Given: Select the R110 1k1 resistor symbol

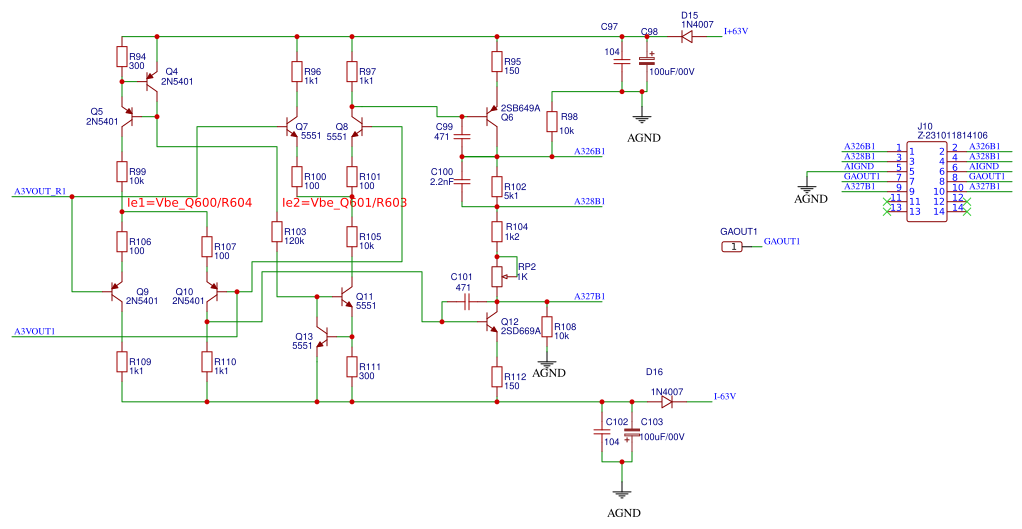Looking at the screenshot, I should (207, 362).
